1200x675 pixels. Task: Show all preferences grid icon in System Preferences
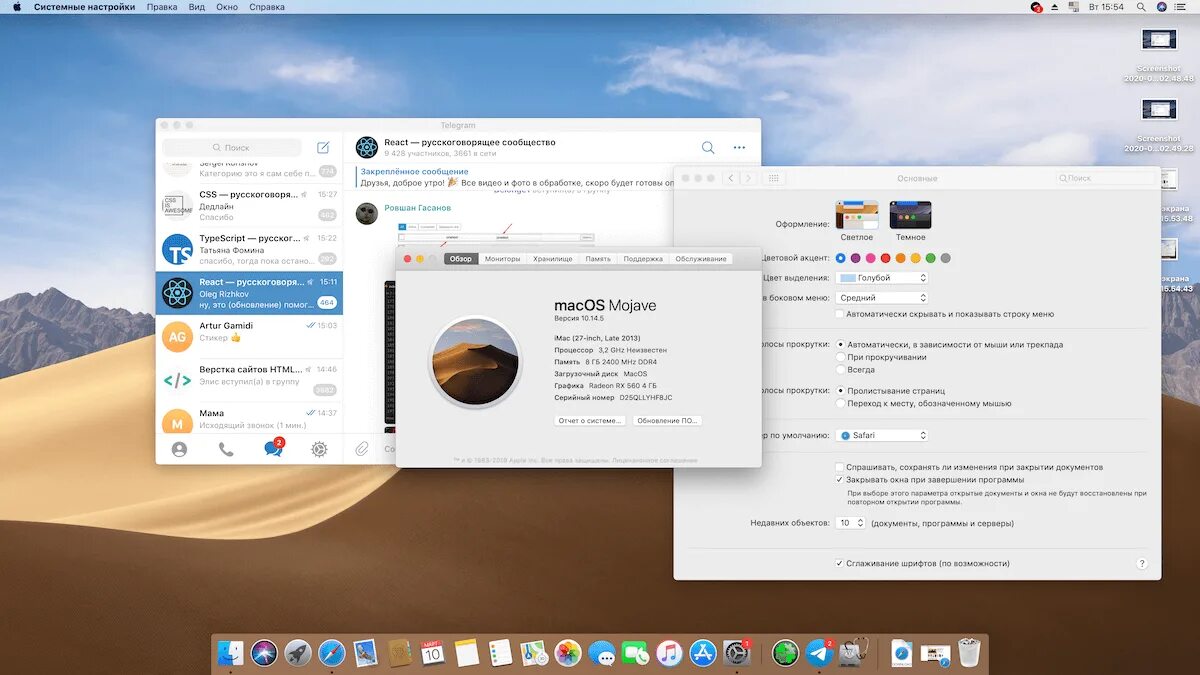pyautogui.click(x=773, y=178)
